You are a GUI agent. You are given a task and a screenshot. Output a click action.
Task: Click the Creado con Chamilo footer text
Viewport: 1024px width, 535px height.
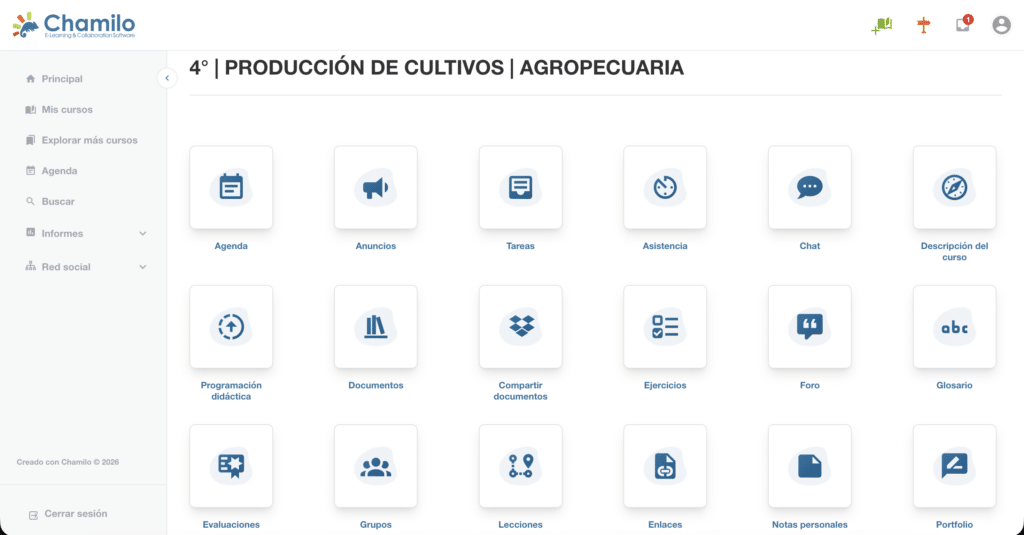68,462
